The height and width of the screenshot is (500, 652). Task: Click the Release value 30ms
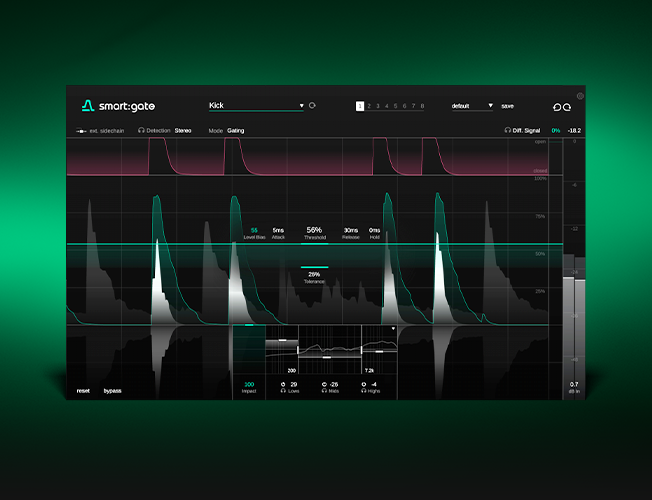pos(351,230)
